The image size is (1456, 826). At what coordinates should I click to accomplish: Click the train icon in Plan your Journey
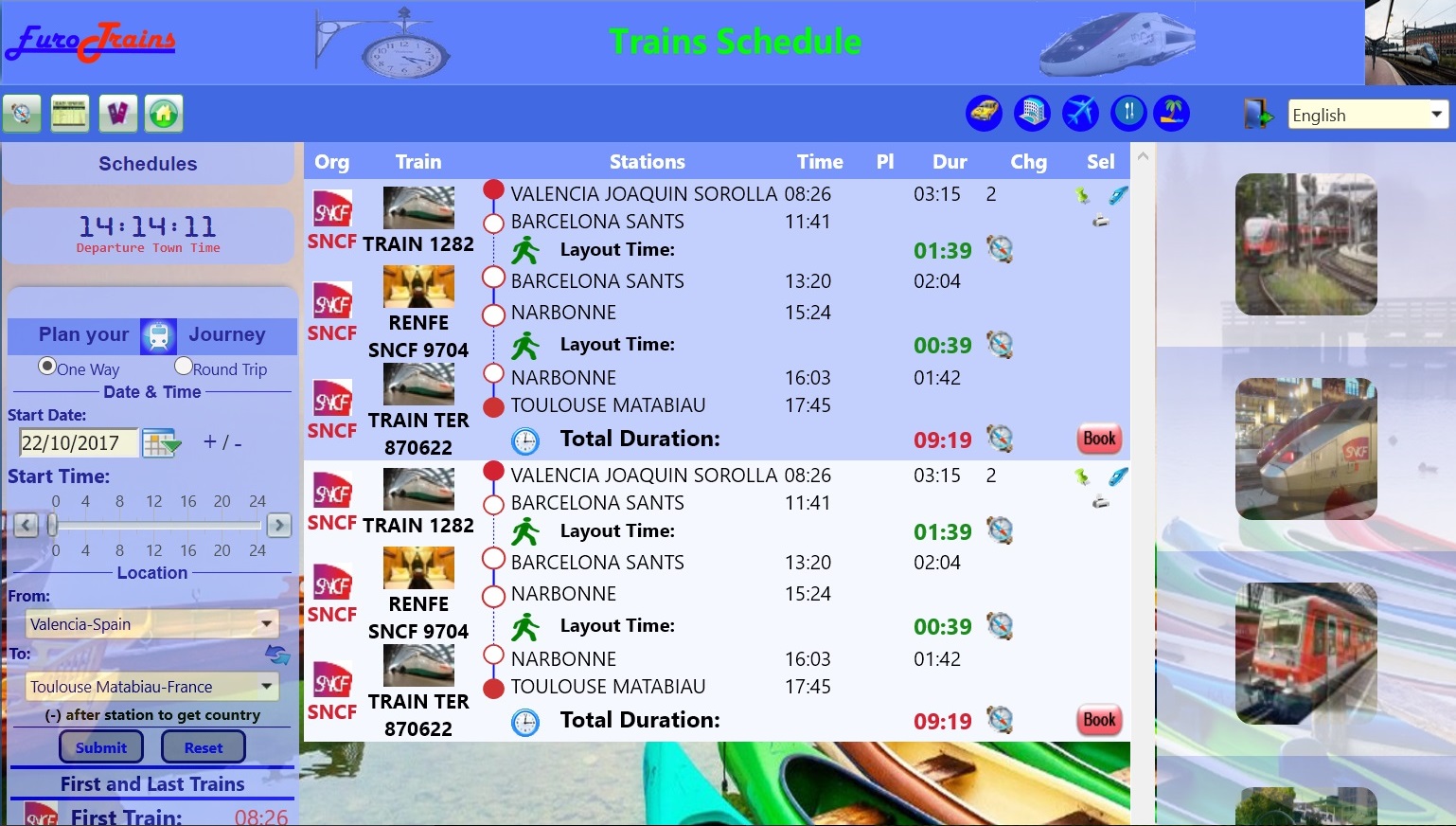tap(158, 335)
